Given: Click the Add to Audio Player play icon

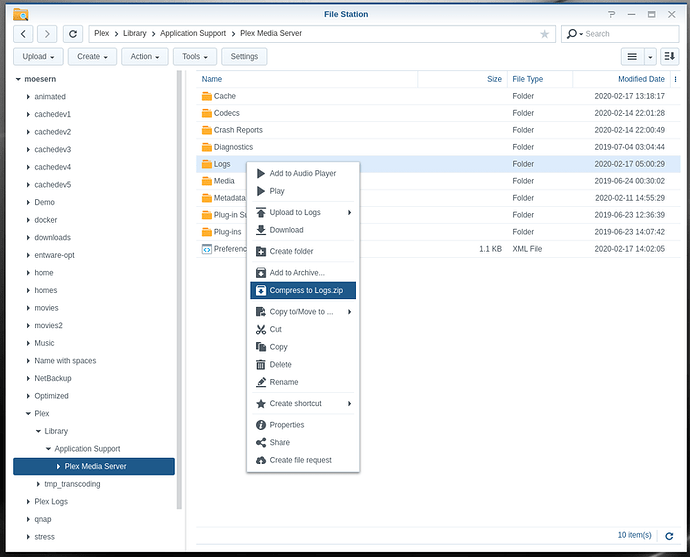Looking at the screenshot, I should click(x=261, y=173).
